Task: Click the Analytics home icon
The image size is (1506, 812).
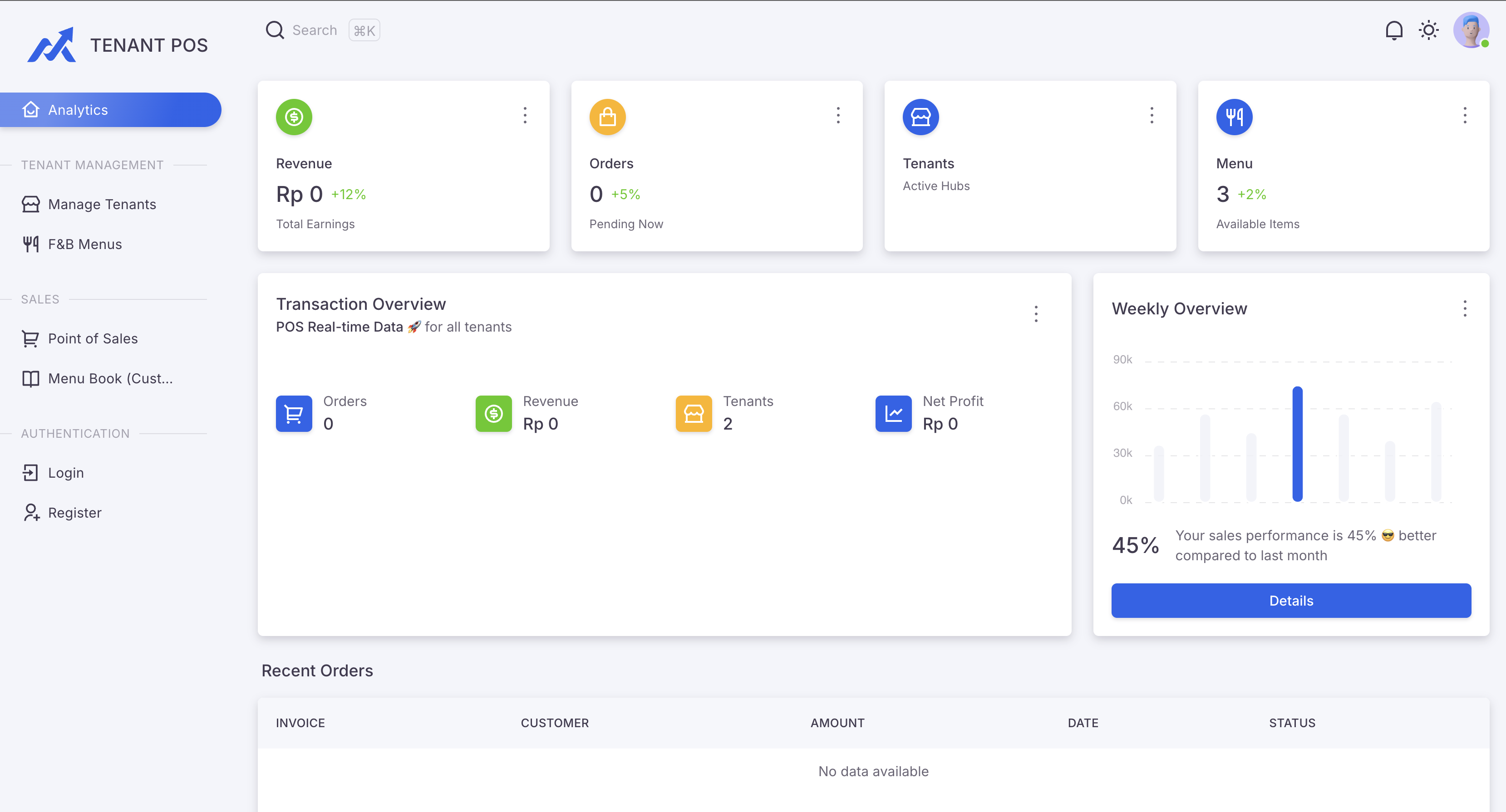Action: pos(30,109)
